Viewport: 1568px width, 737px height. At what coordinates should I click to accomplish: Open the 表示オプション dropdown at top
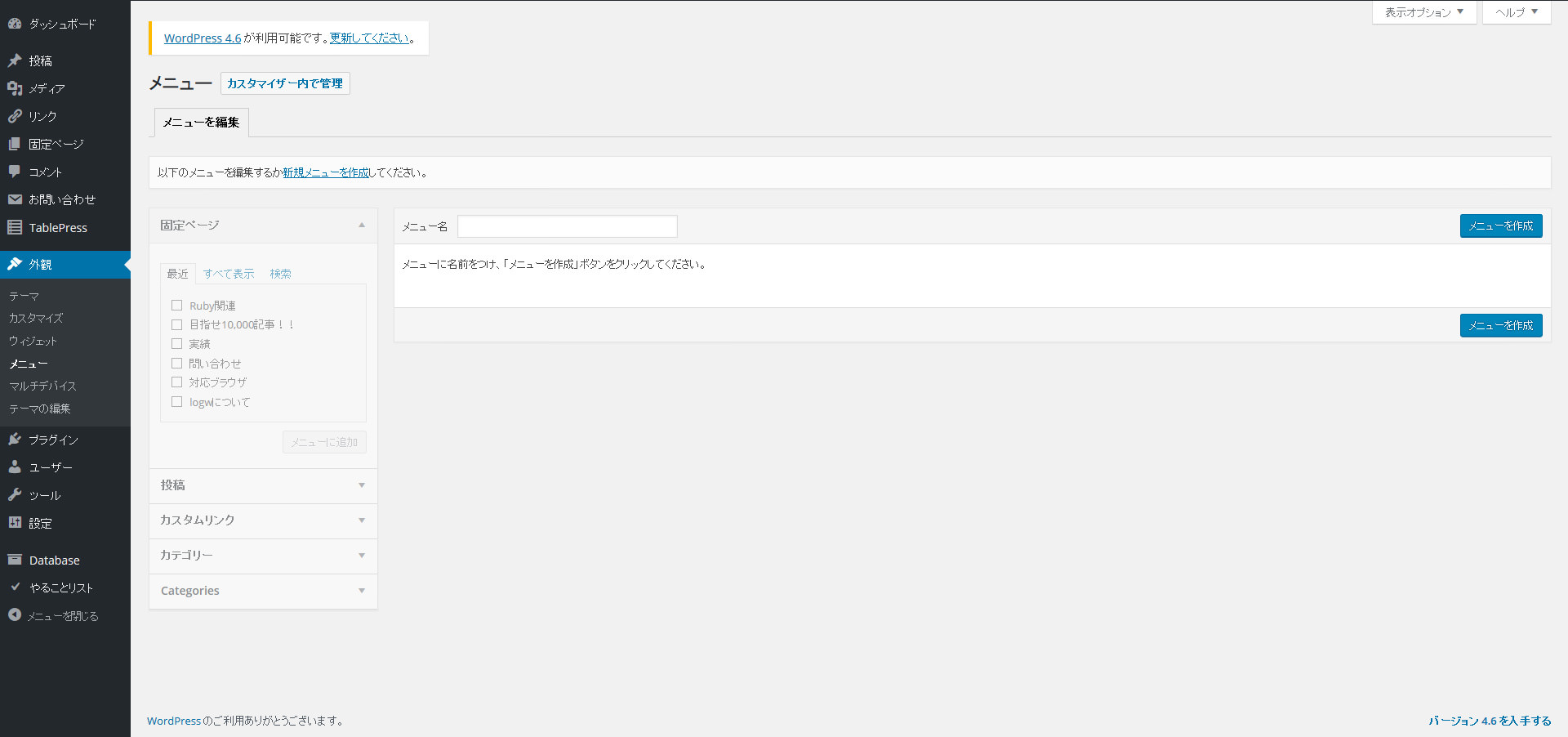[1423, 12]
